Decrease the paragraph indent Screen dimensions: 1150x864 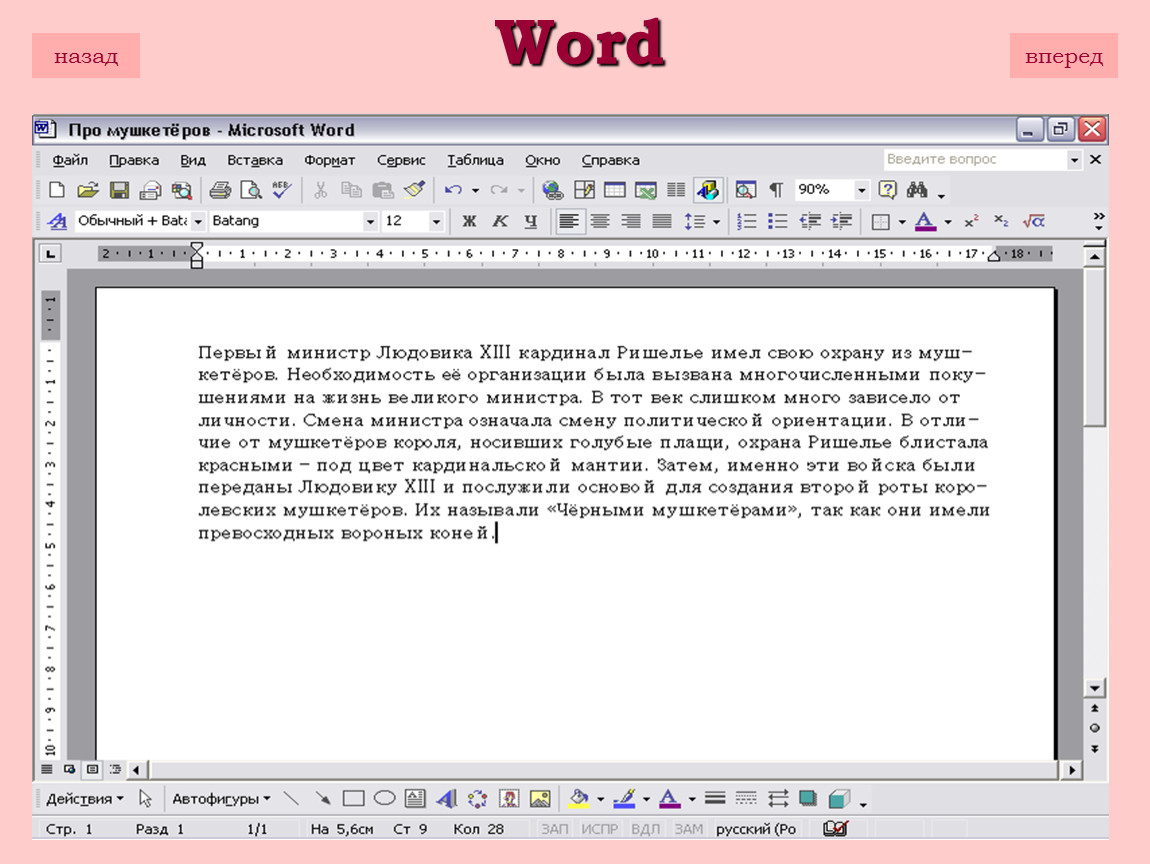[x=810, y=222]
